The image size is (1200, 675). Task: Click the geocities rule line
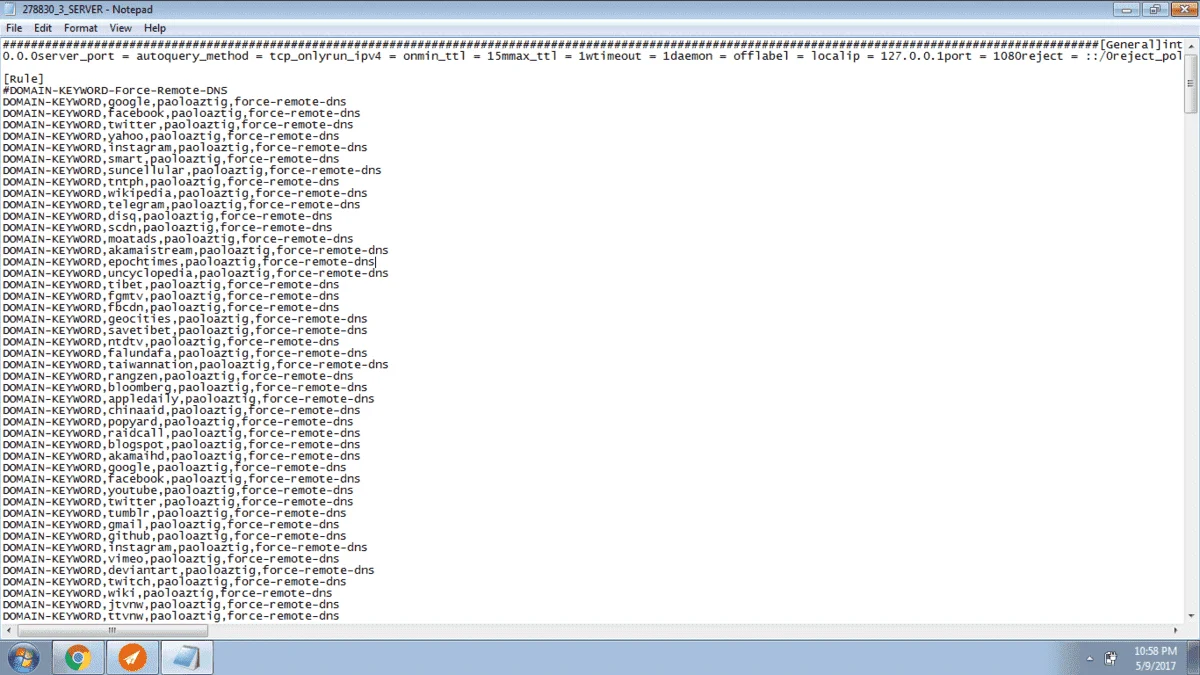coord(185,319)
